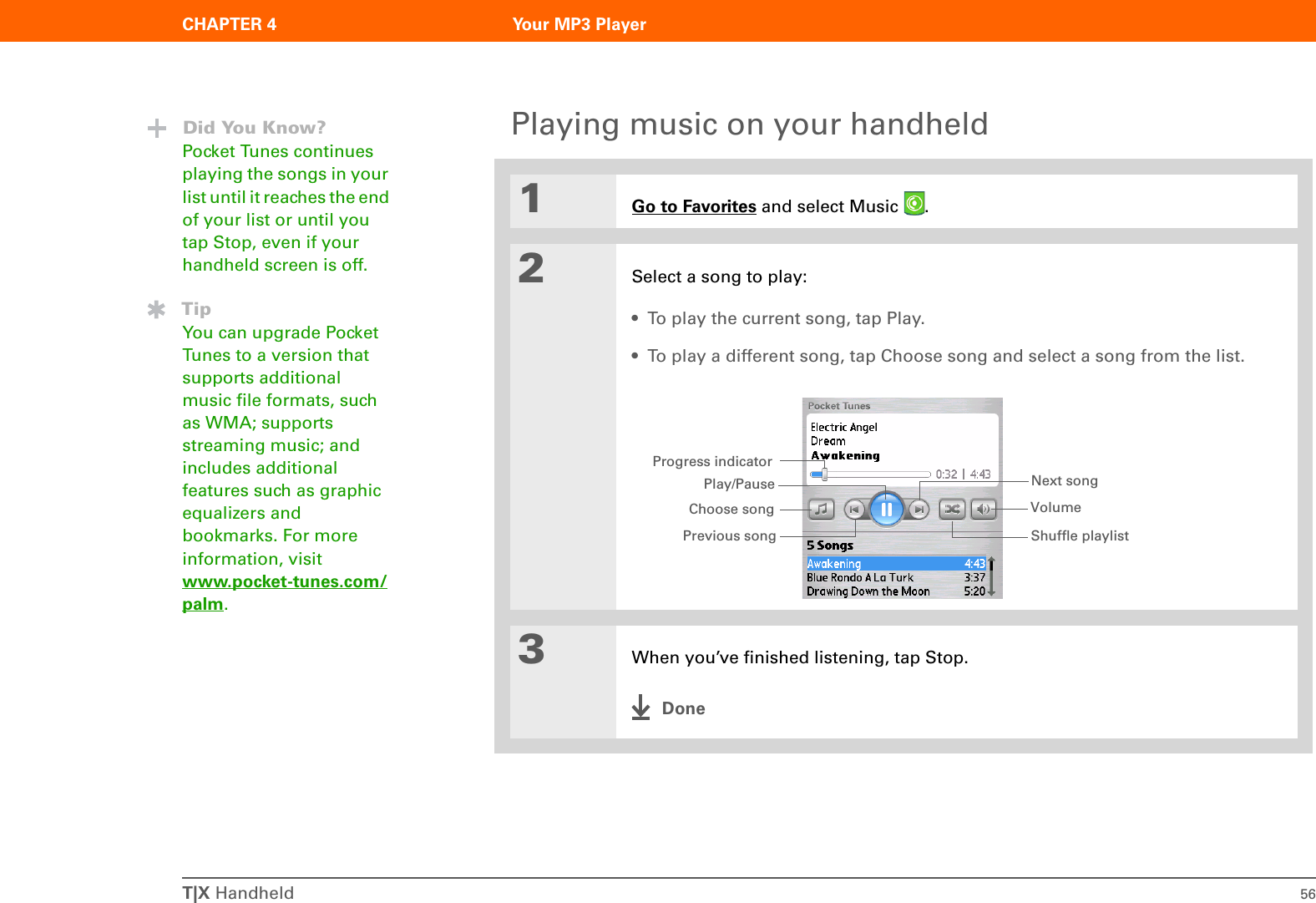Click the 4:43 total time readout

(x=980, y=474)
